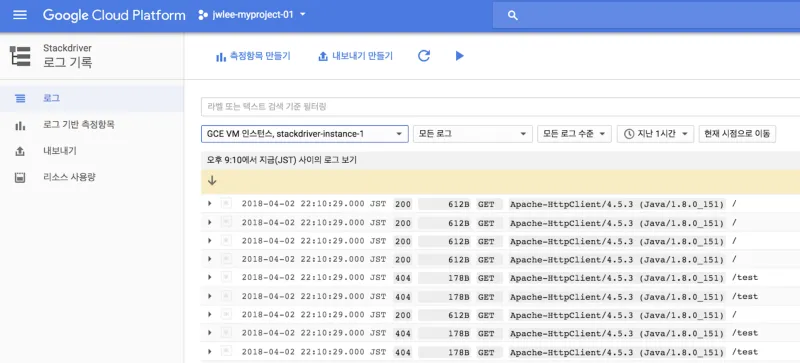This screenshot has height=363, width=800.
Task: Refresh the logs with the reload icon
Action: click(424, 56)
